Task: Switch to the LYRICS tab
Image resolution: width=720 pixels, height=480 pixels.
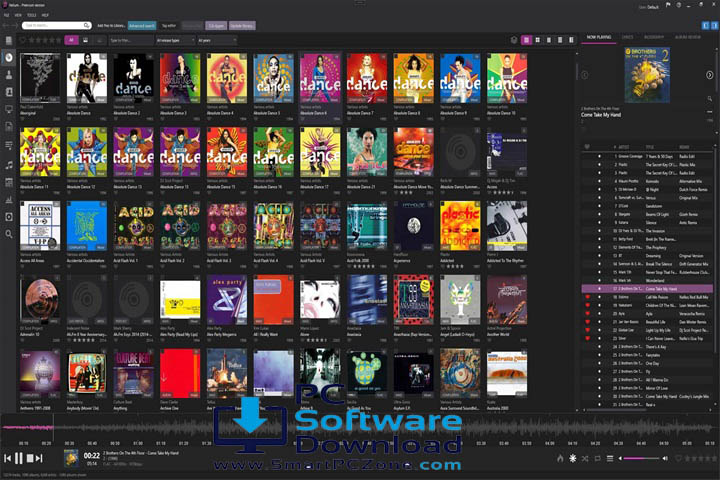Action: click(x=627, y=37)
